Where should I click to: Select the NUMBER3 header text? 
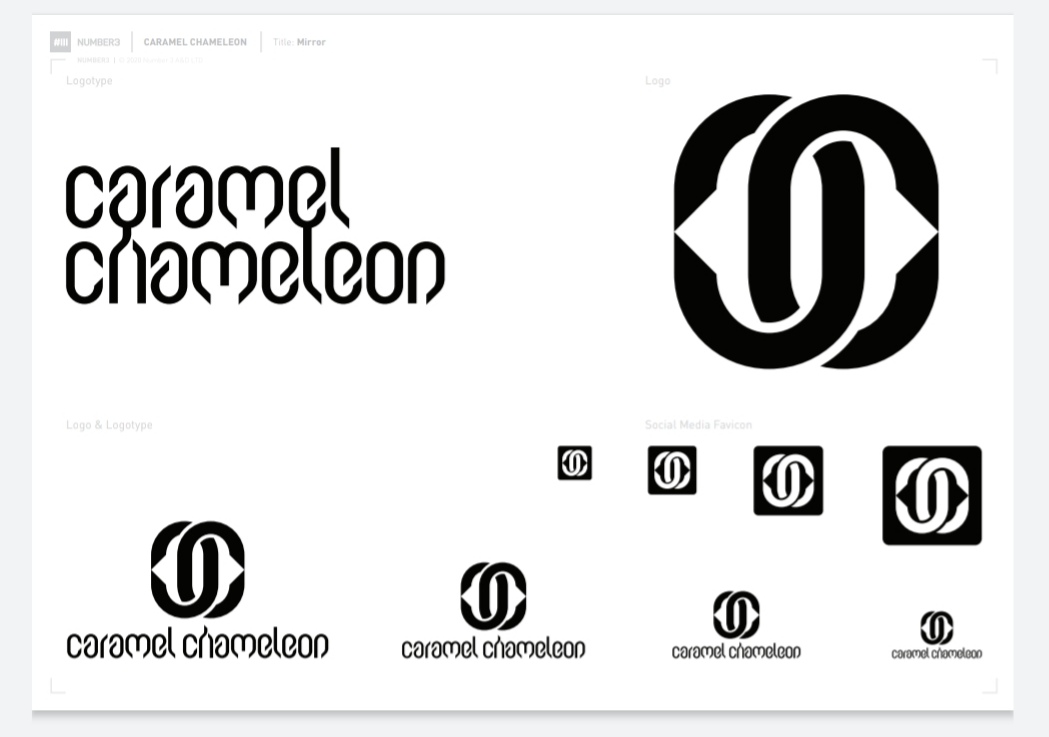(98, 42)
